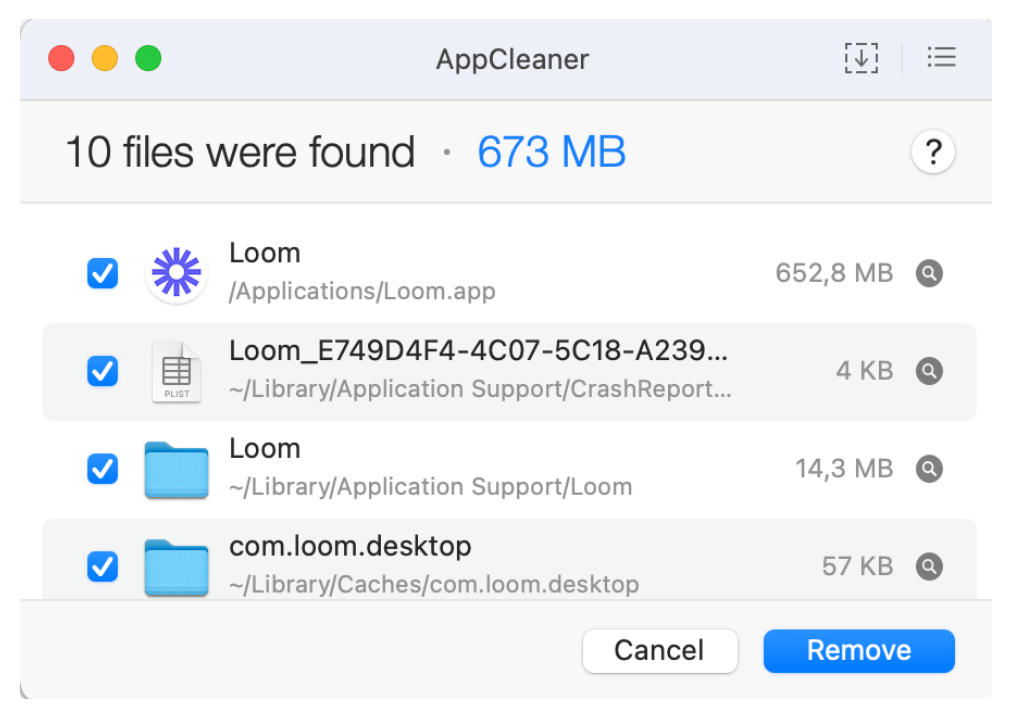Click the magnifier next to the crash report plist
The width and height of the screenshot is (1010, 704).
[x=929, y=371]
